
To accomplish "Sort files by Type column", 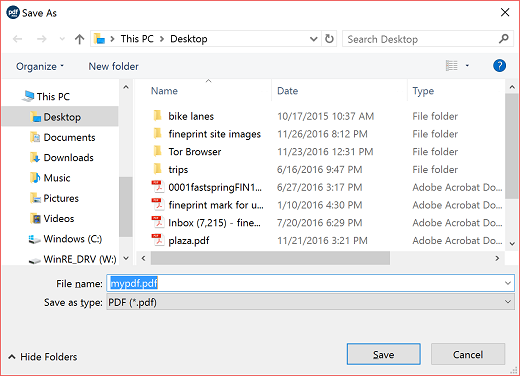I will pos(423,91).
